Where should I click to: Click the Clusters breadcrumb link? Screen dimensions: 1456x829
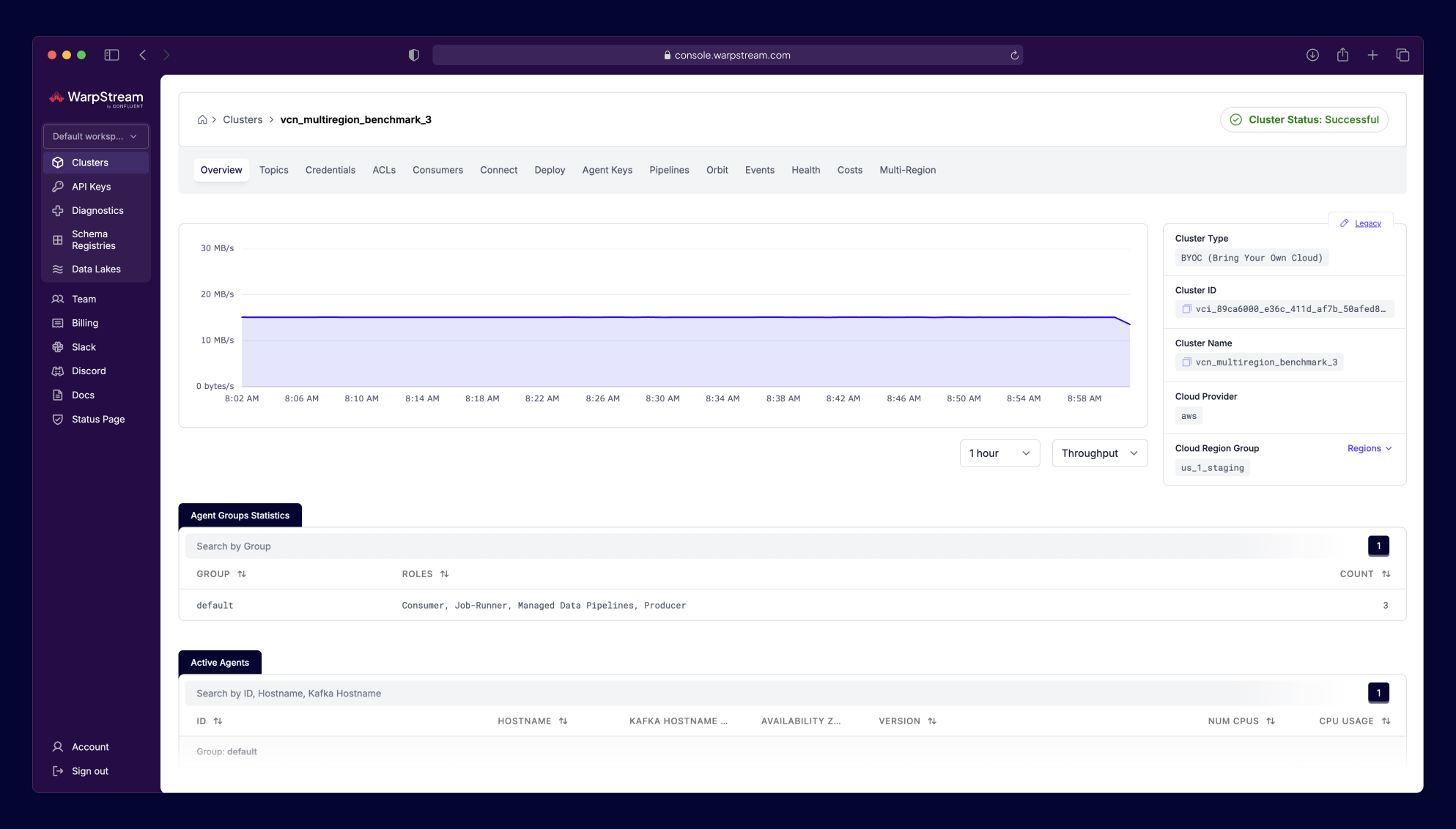(243, 119)
